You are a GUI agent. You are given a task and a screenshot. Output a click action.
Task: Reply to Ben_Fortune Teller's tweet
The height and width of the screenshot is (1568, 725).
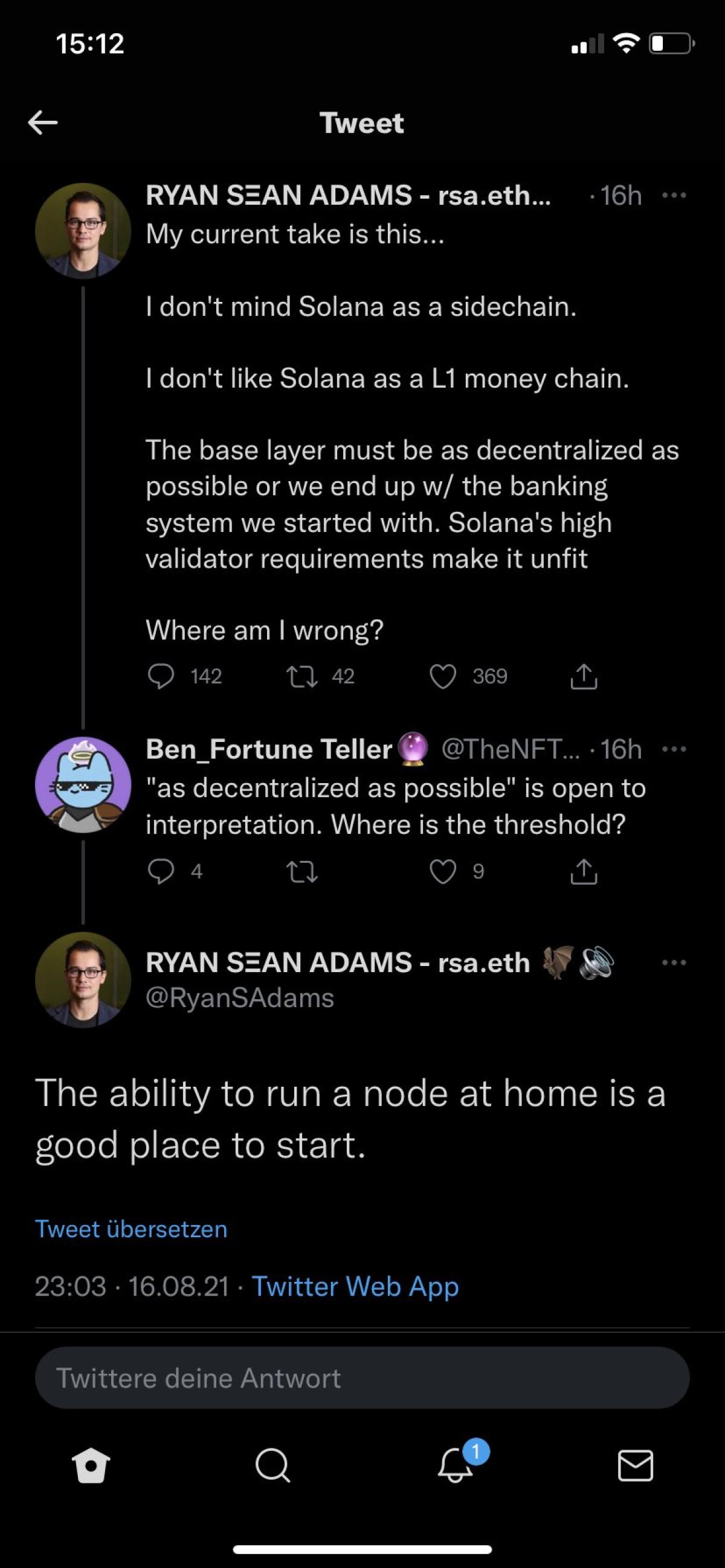(x=161, y=871)
